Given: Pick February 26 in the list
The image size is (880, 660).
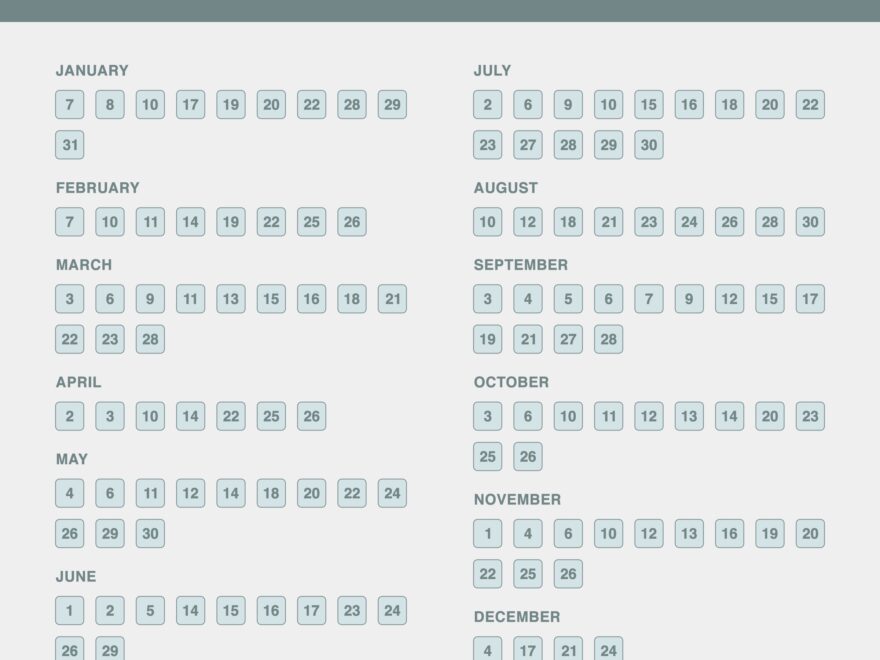Looking at the screenshot, I should click(352, 222).
